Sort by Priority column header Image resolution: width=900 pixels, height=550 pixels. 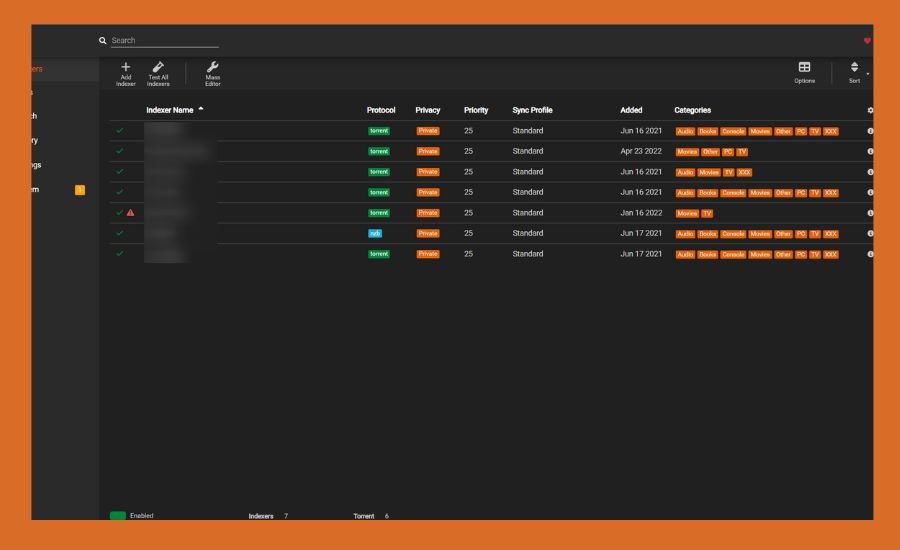pyautogui.click(x=476, y=110)
